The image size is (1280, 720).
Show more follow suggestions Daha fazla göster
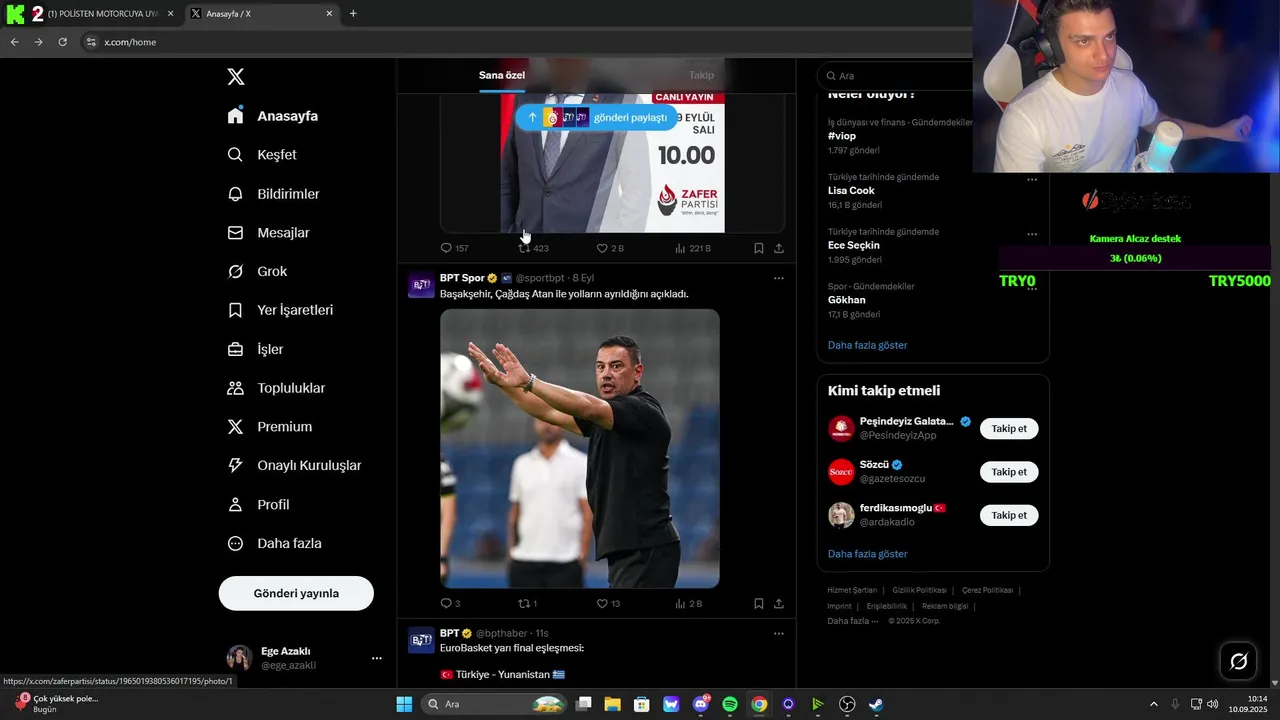coord(867,554)
